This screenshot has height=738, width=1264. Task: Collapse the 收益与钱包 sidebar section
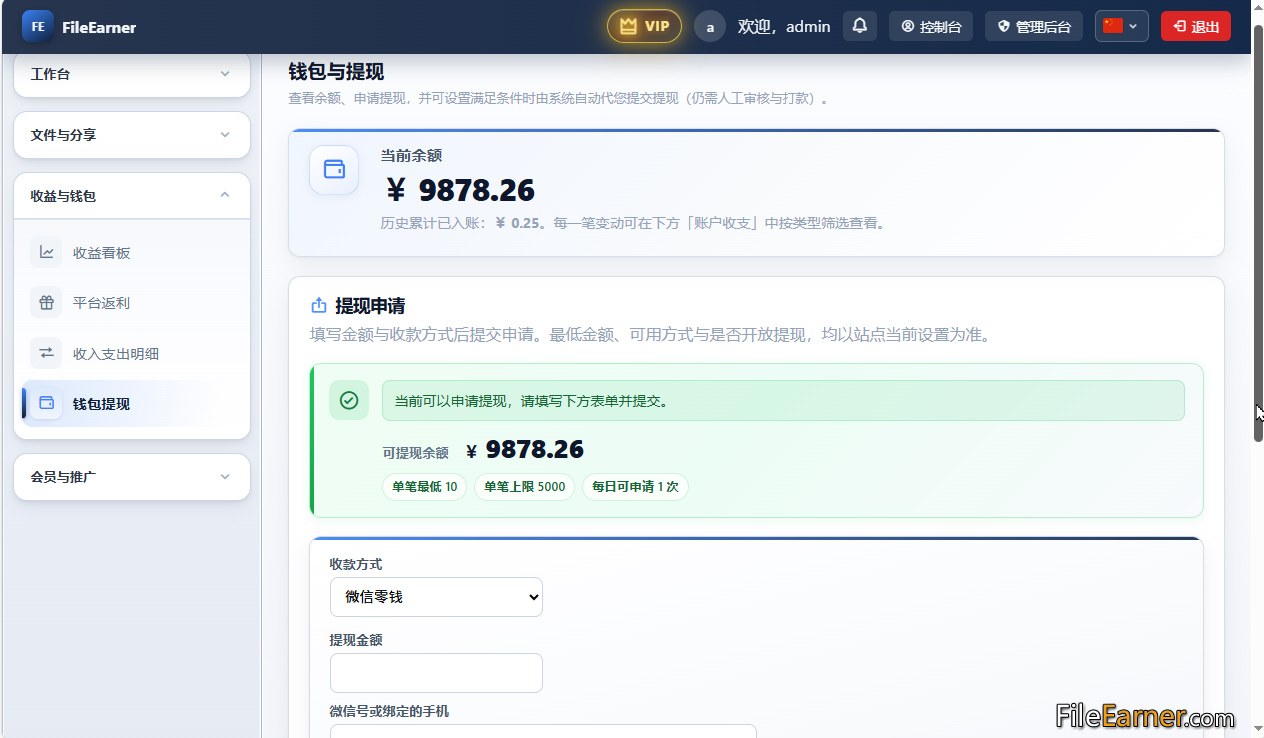tap(132, 196)
